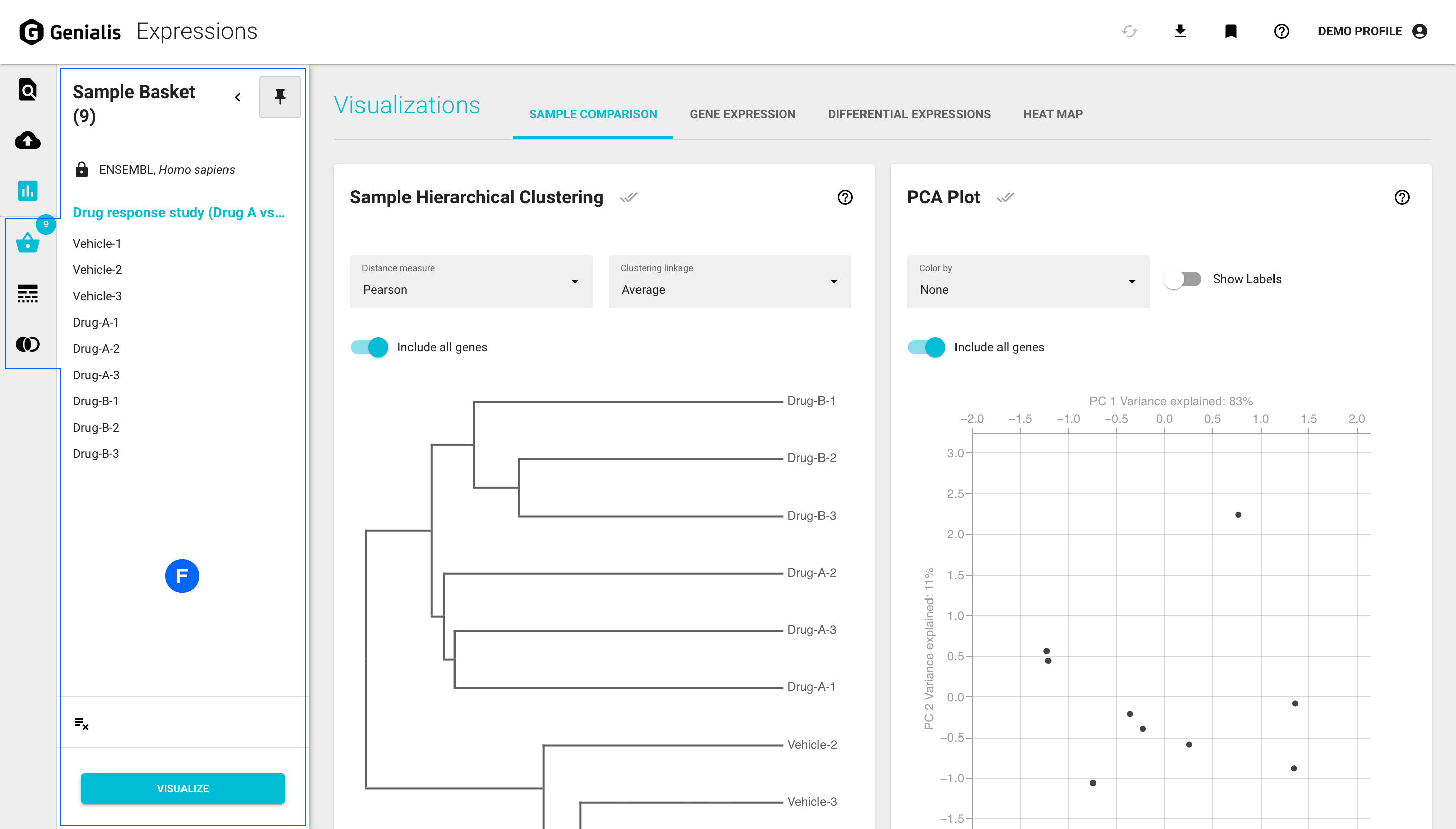
Task: Toggle Include all genes for clustering
Action: [370, 347]
